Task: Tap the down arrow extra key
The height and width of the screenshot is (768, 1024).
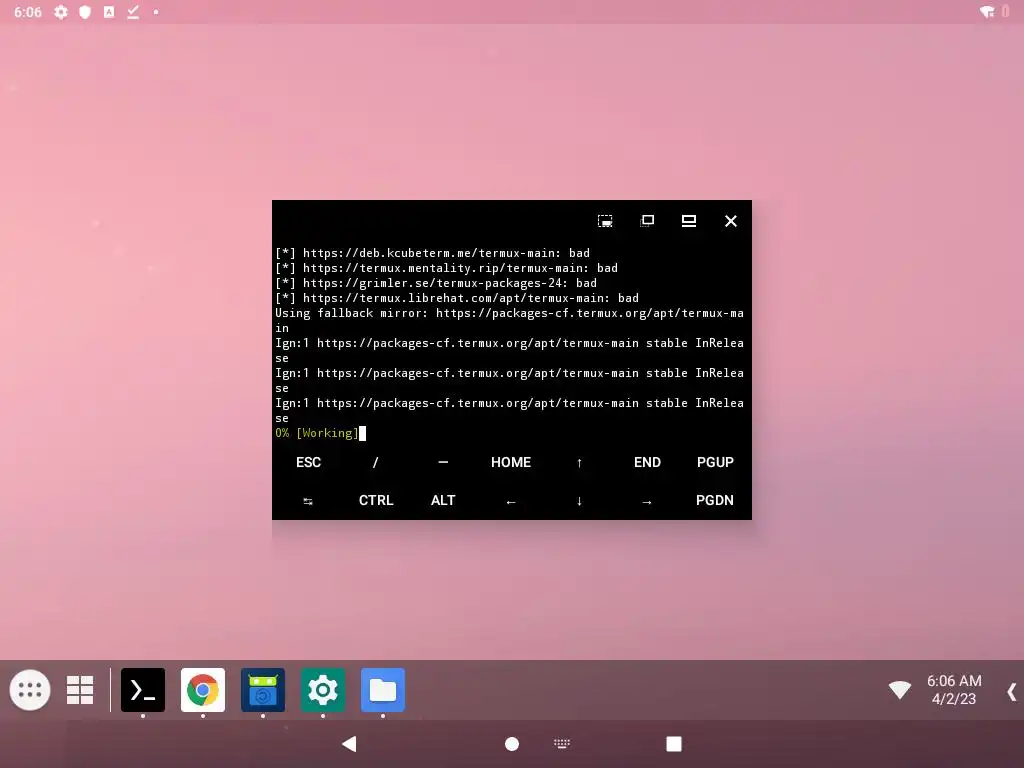Action: point(579,501)
